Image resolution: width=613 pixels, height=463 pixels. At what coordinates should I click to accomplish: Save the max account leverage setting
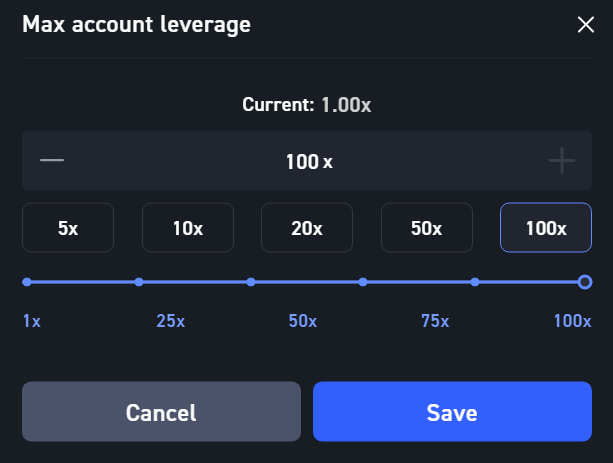(x=452, y=412)
